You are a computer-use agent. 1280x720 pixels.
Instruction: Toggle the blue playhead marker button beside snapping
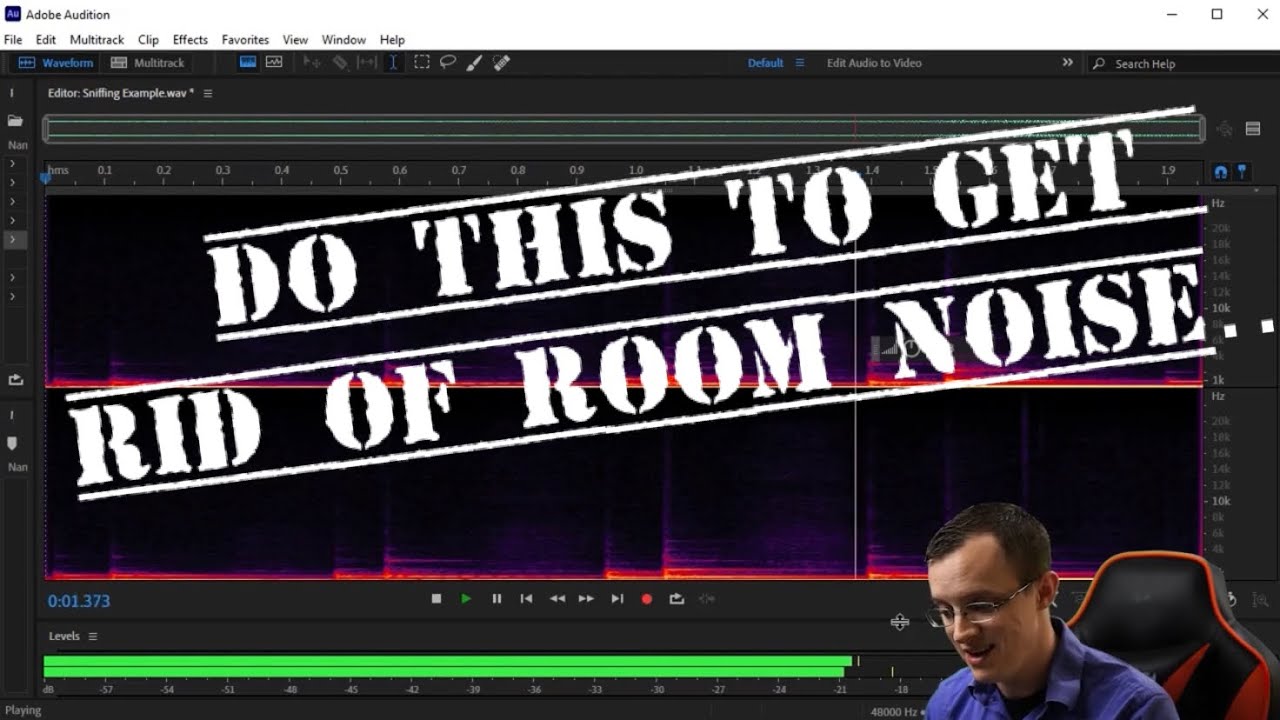pyautogui.click(x=1242, y=172)
